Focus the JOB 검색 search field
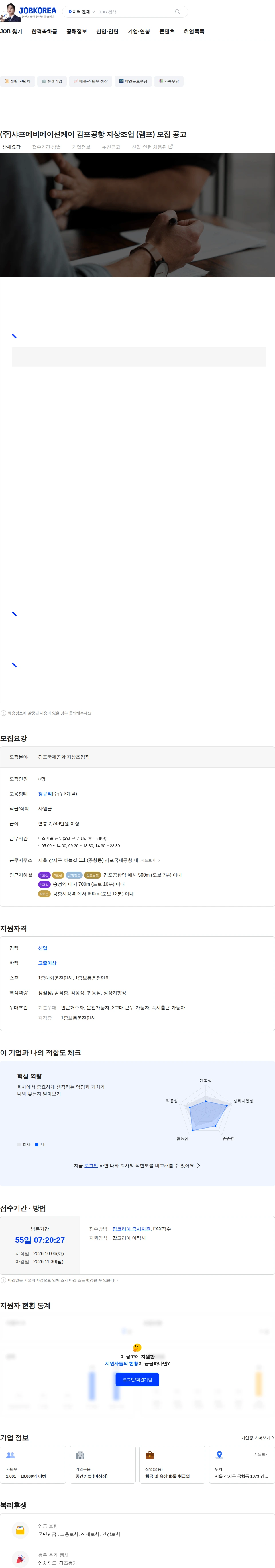Screen dimensions: 275x1568 tap(135, 11)
